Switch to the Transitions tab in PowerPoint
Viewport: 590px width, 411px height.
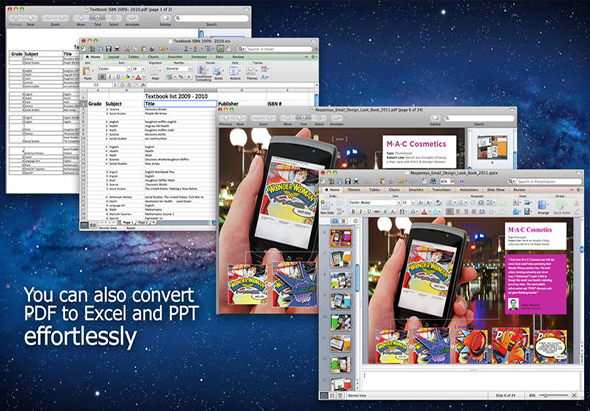click(x=442, y=190)
